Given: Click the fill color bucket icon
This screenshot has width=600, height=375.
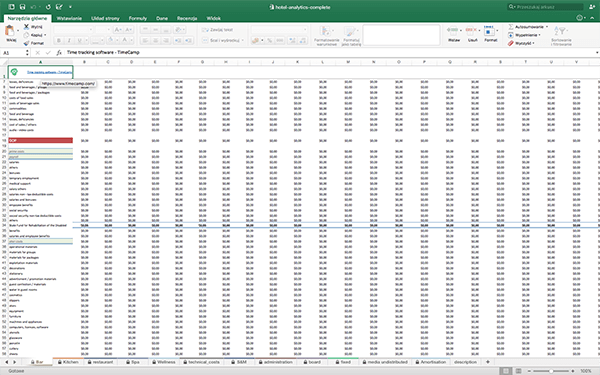Looking at the screenshot, I should [110, 40].
